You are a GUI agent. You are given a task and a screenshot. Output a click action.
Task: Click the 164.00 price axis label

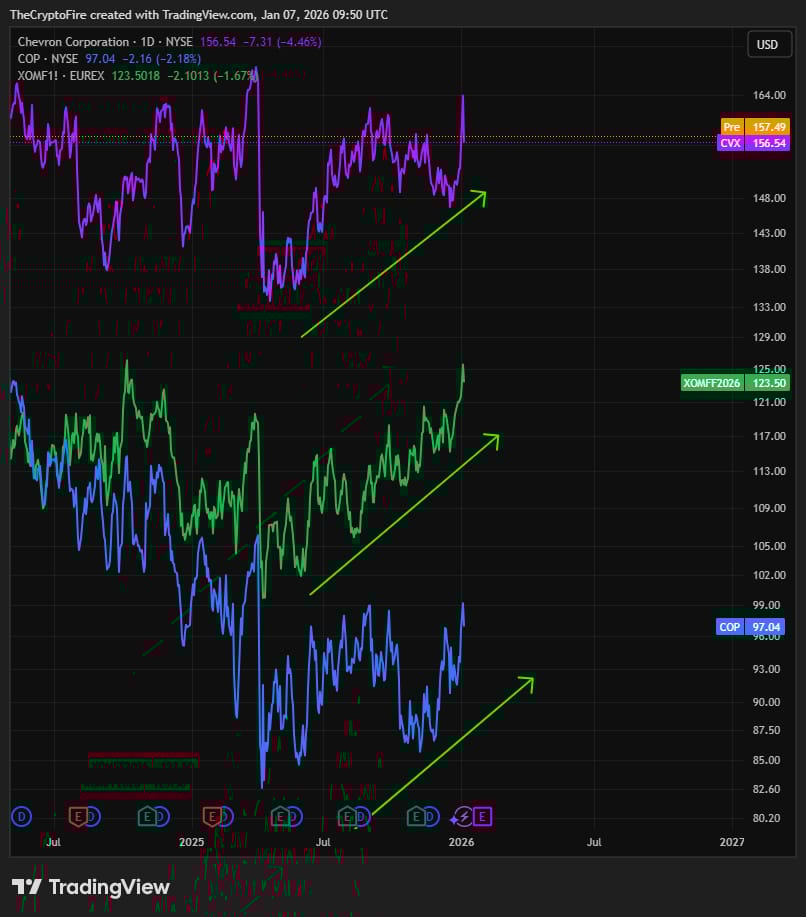pyautogui.click(x=769, y=95)
